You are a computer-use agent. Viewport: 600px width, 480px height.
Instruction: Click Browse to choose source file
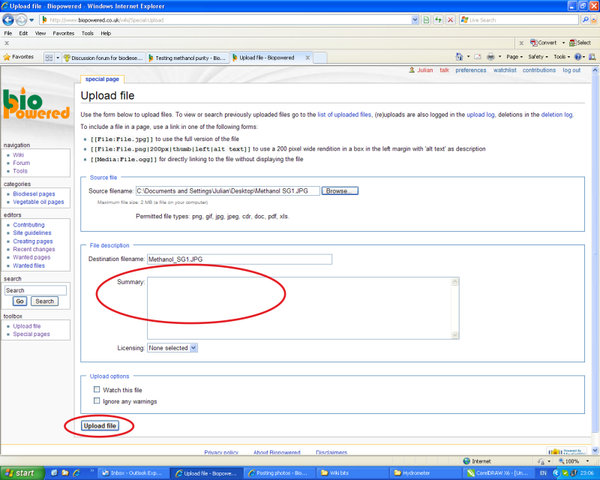[x=340, y=190]
